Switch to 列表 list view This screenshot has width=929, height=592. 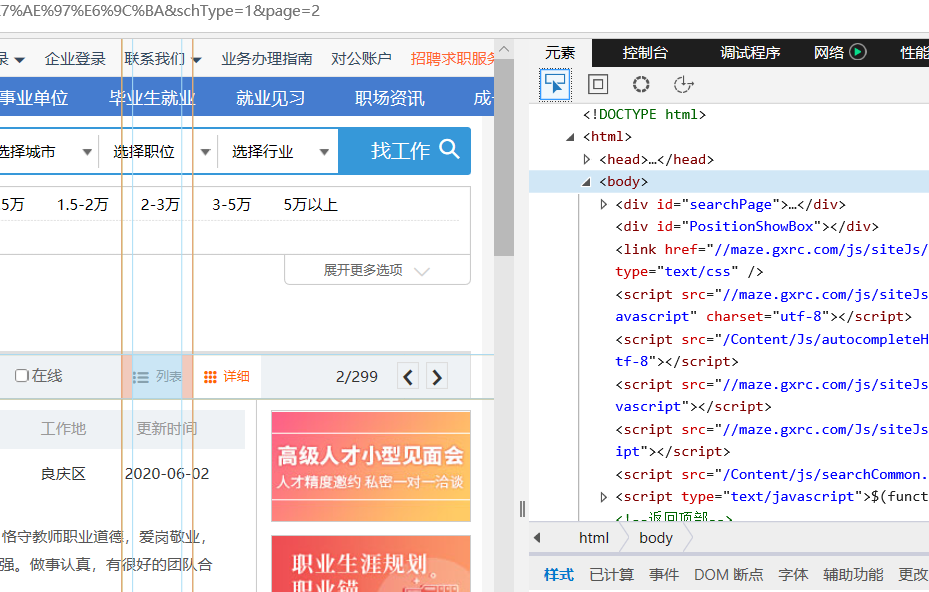click(157, 376)
